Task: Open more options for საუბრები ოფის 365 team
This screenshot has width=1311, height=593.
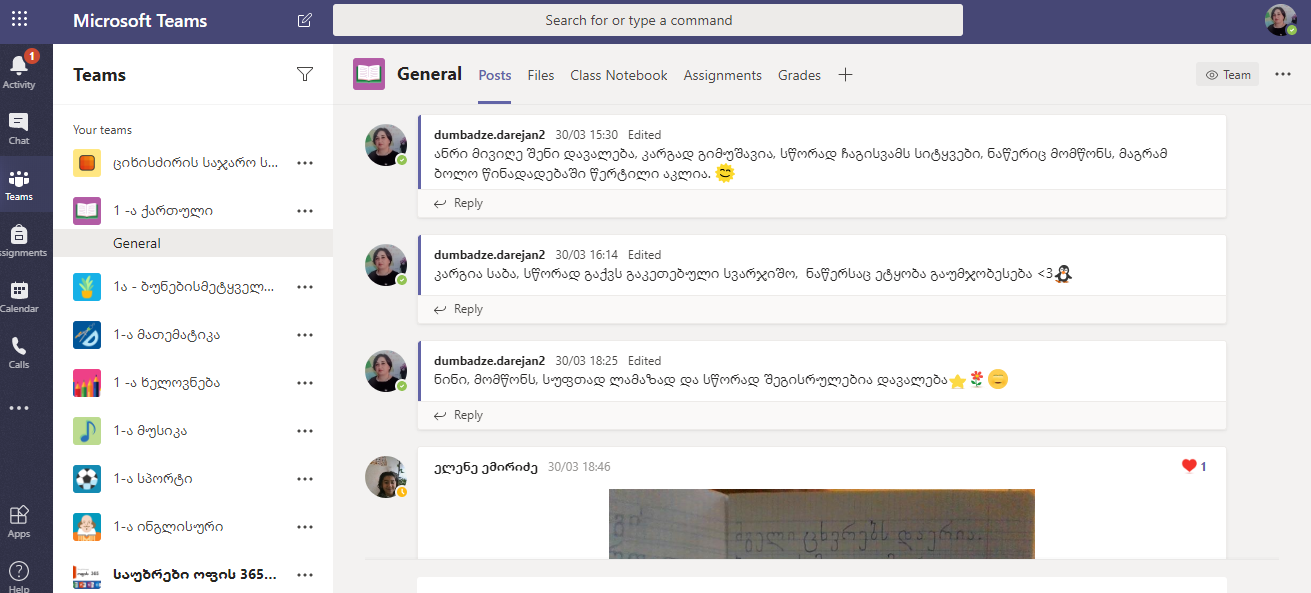Action: (306, 575)
